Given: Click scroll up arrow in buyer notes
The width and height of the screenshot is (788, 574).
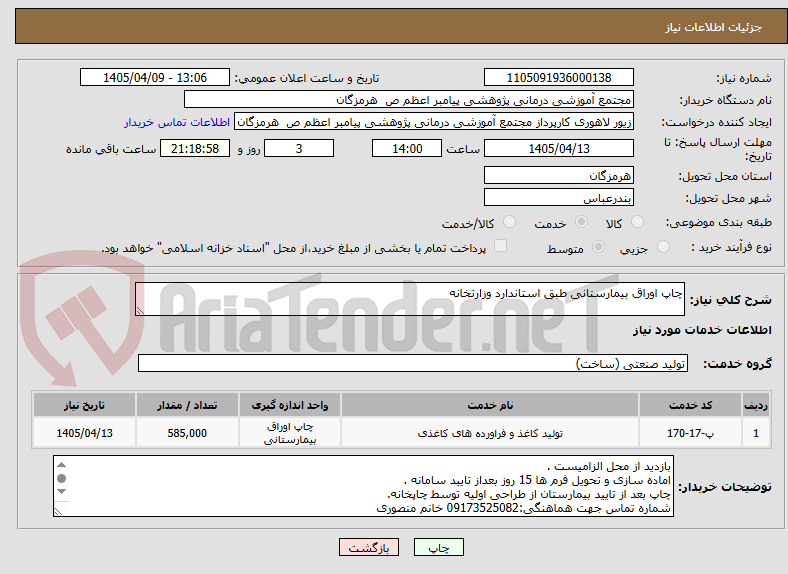Looking at the screenshot, I should click(x=61, y=465).
